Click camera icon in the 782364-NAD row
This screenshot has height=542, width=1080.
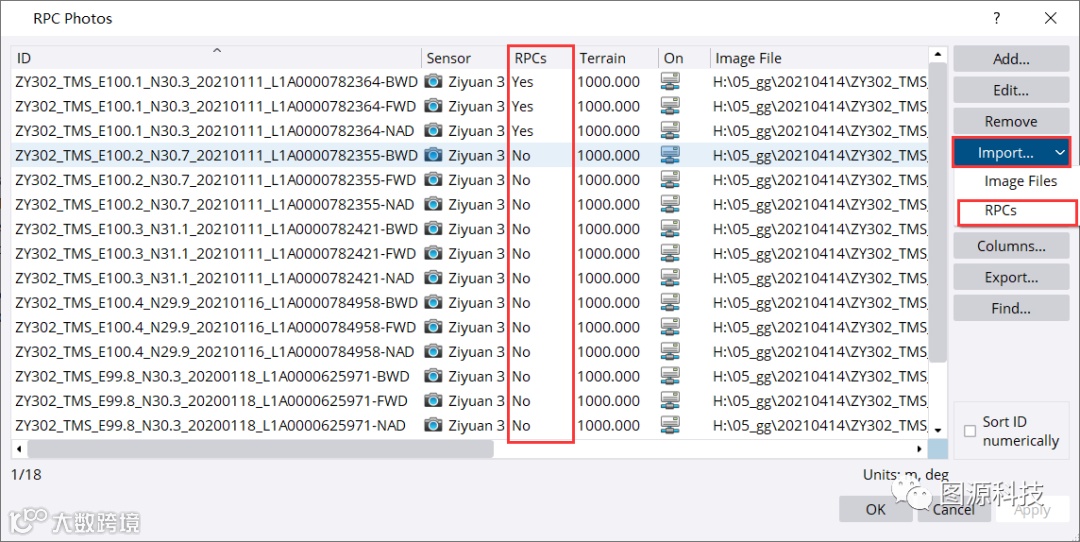(x=433, y=131)
